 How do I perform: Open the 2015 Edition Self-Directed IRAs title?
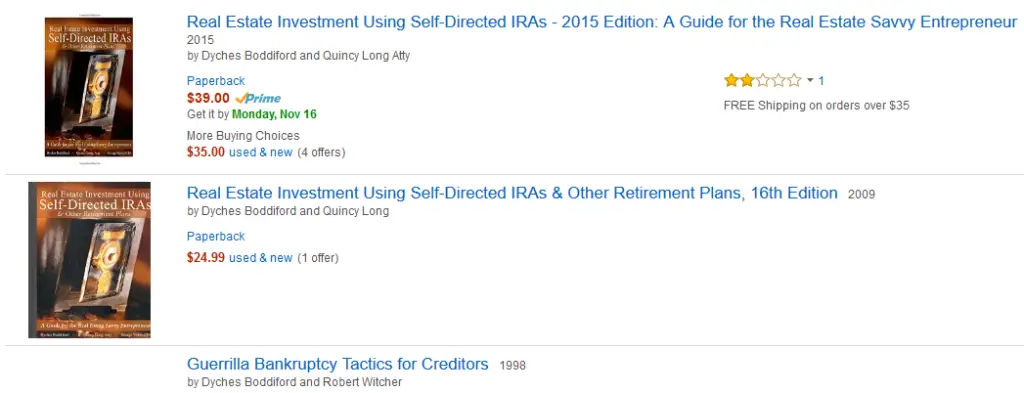(x=602, y=22)
